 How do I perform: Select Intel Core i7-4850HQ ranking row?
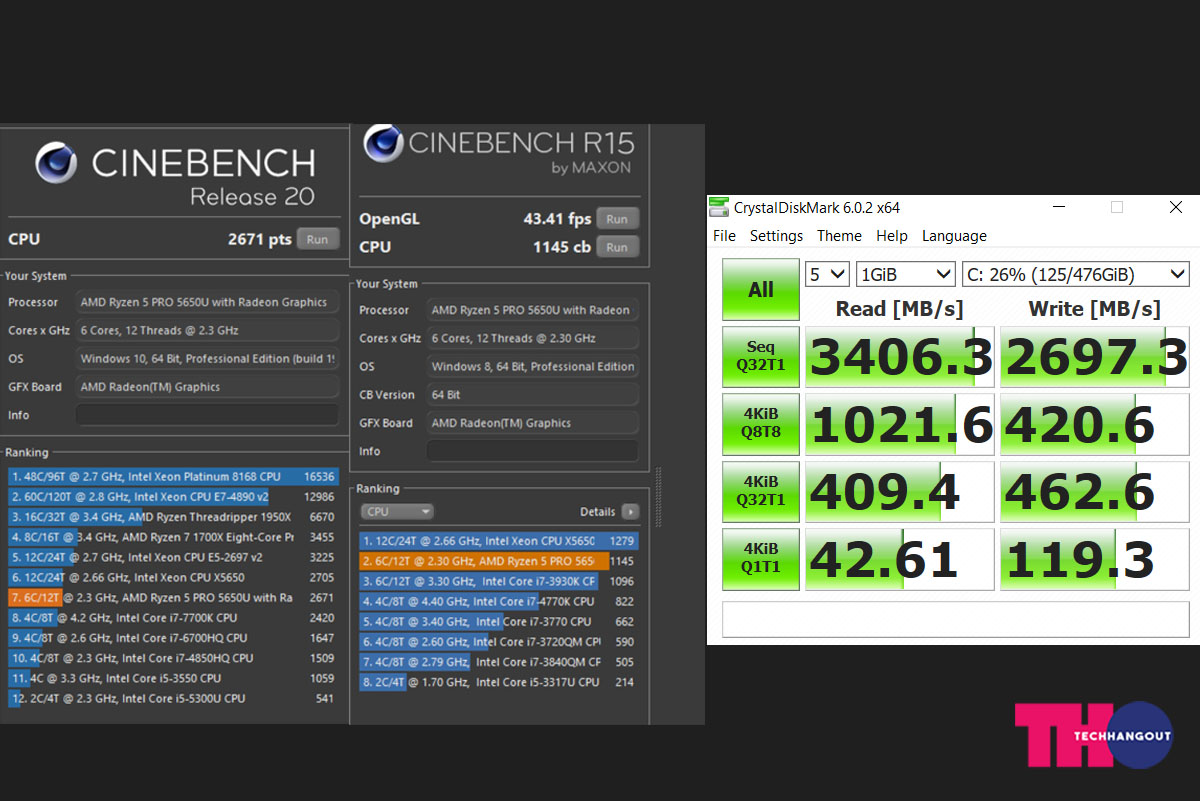coord(173,658)
